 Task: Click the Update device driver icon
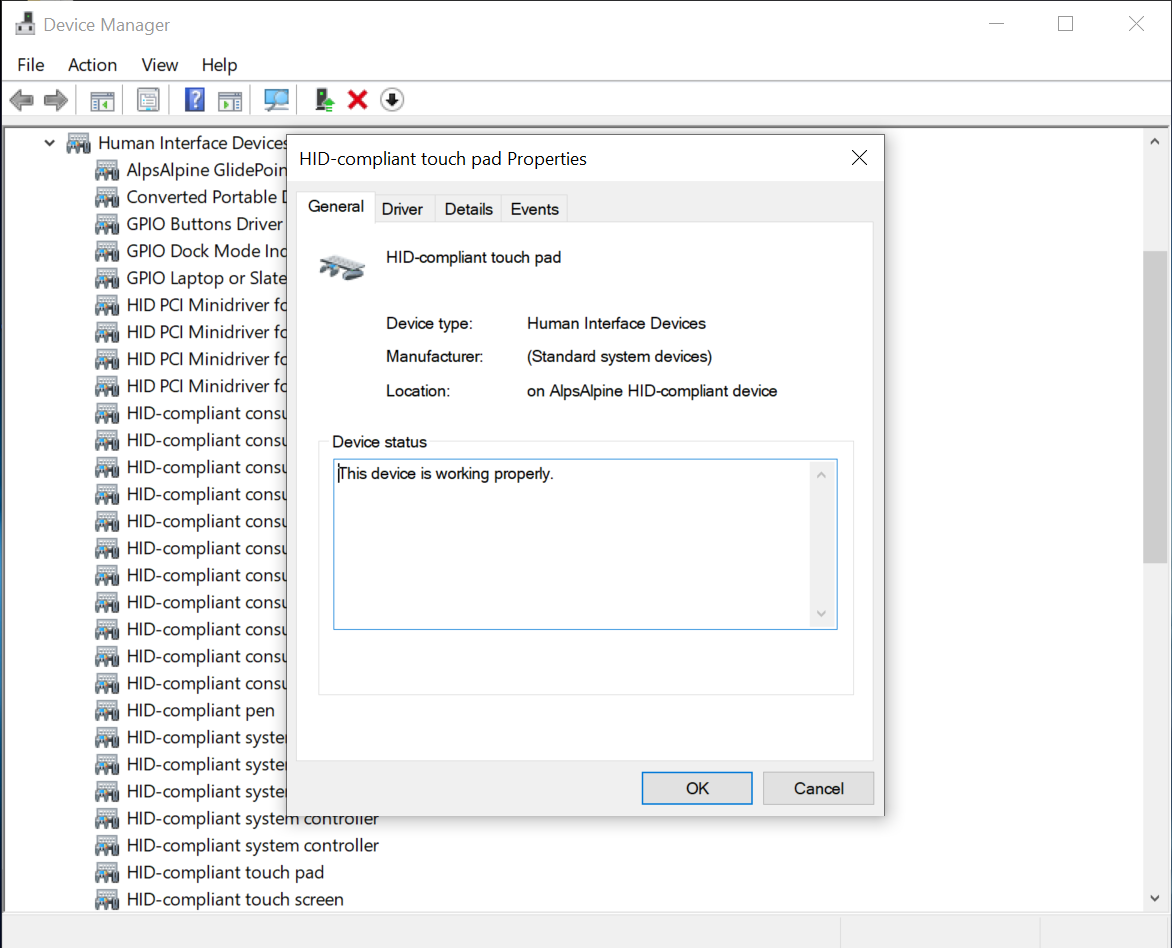(324, 100)
